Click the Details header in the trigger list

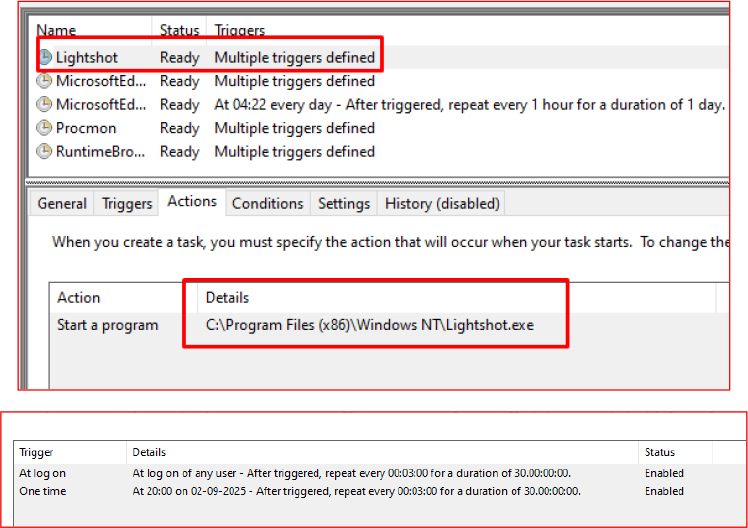coord(149,452)
